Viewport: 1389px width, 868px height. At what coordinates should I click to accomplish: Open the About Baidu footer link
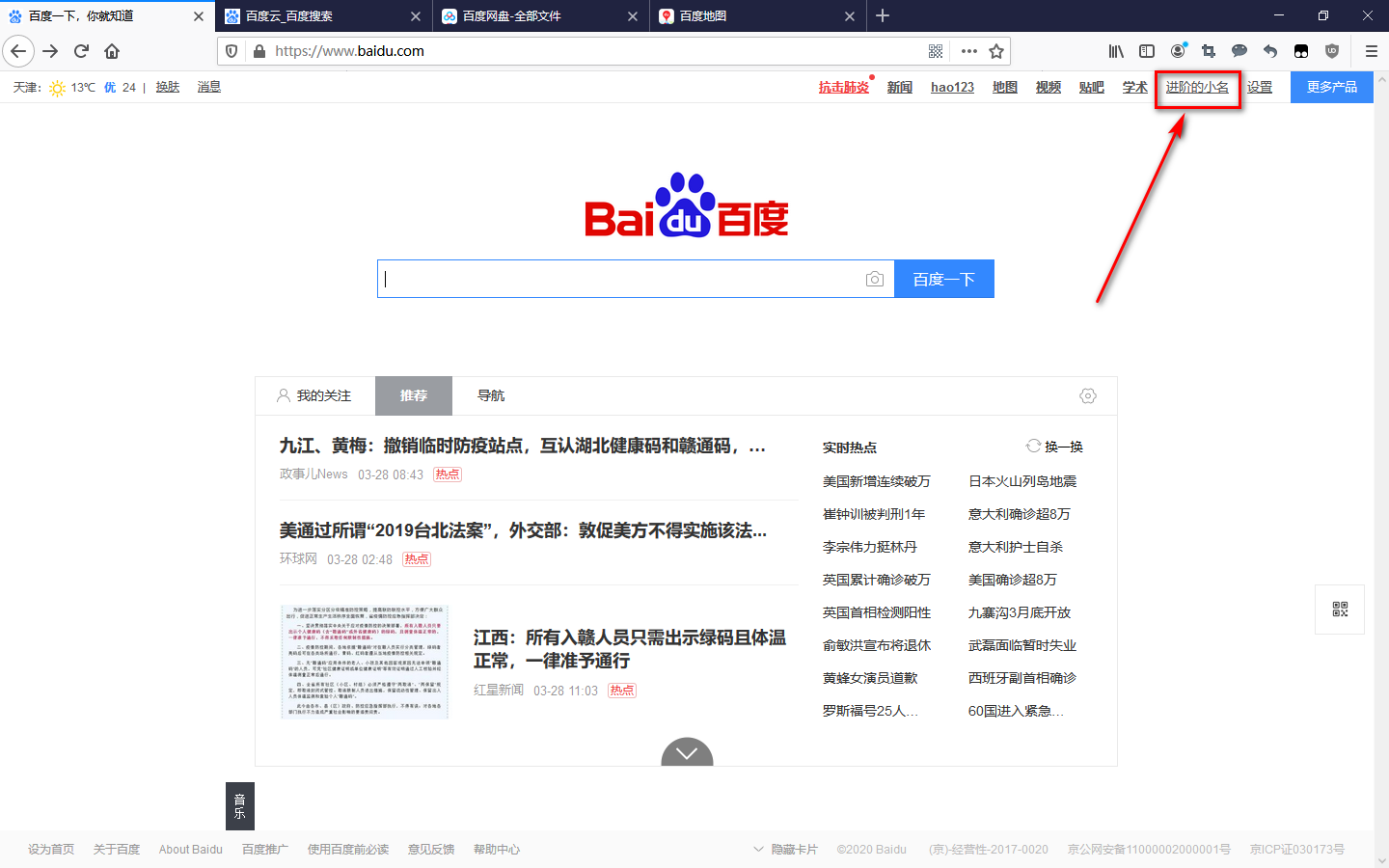(191, 849)
